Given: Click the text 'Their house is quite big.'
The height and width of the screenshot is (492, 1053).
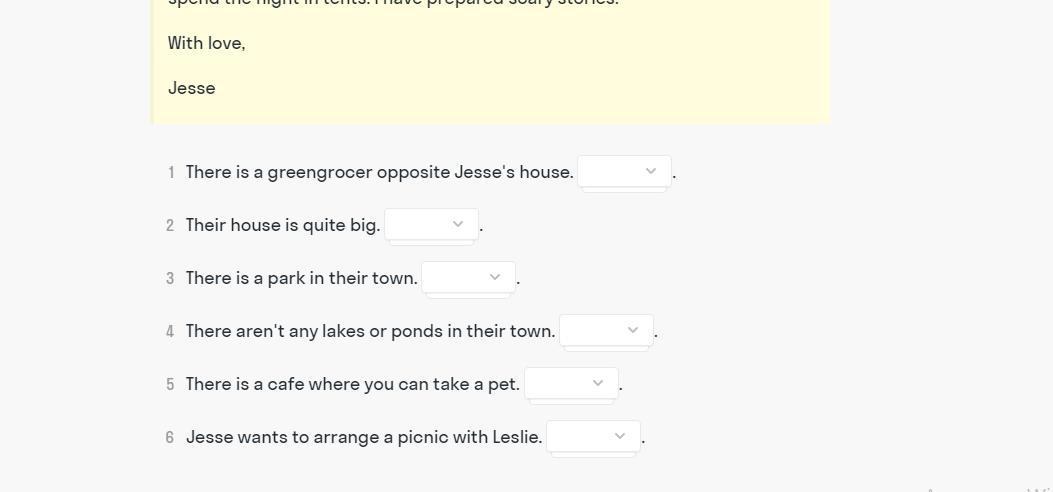Looking at the screenshot, I should tap(283, 225).
